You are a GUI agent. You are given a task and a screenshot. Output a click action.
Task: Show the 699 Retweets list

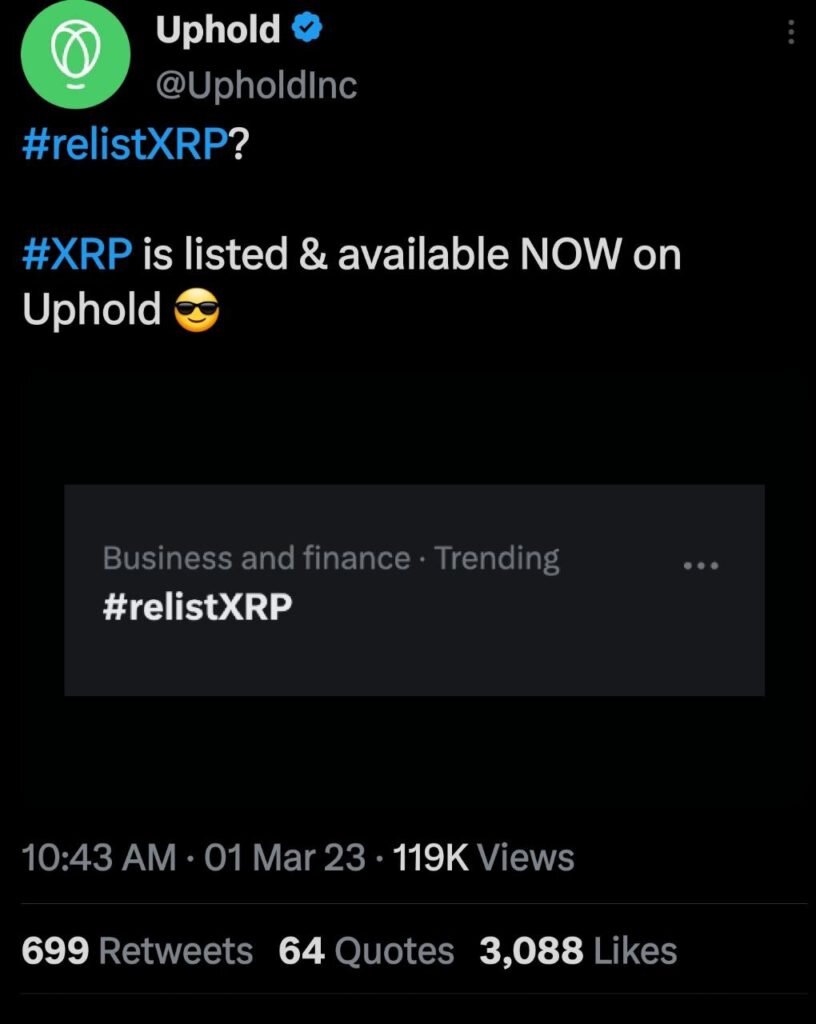point(137,951)
